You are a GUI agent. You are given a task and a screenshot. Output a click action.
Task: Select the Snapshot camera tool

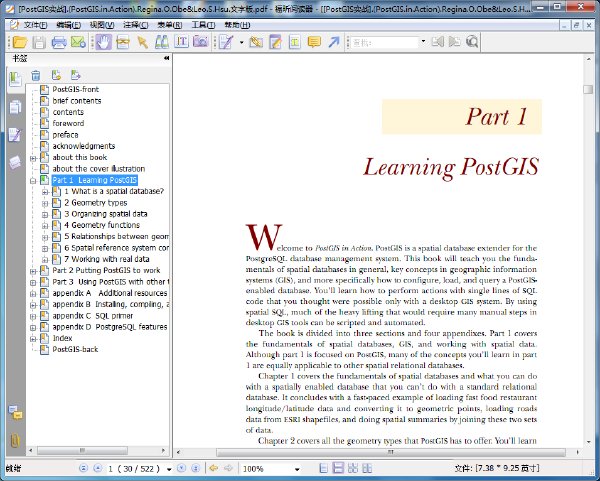coord(201,42)
